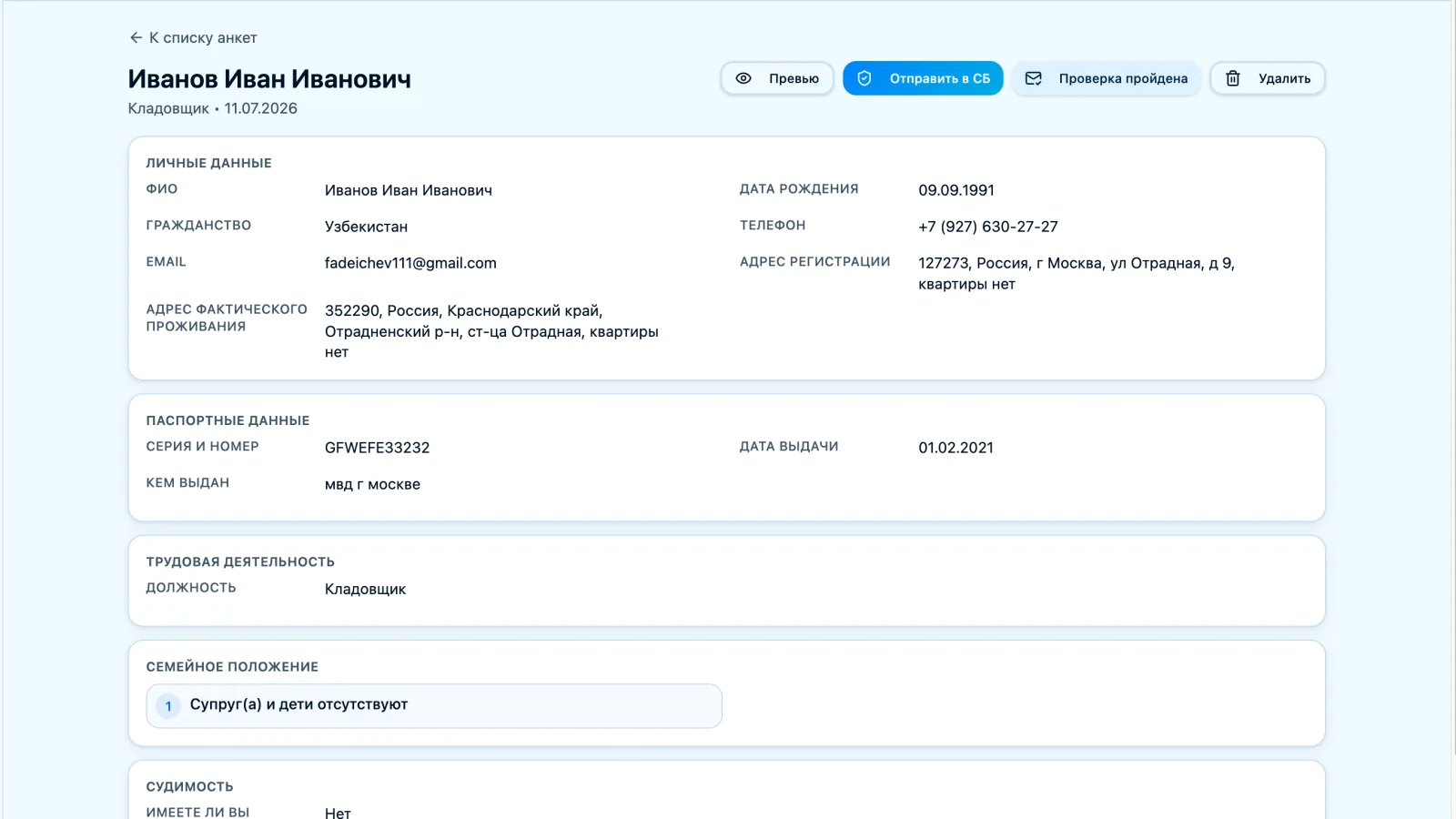Click the ЛИЧНЫЕ ДАННЫЕ section header
The image size is (1456, 819).
pos(209,163)
